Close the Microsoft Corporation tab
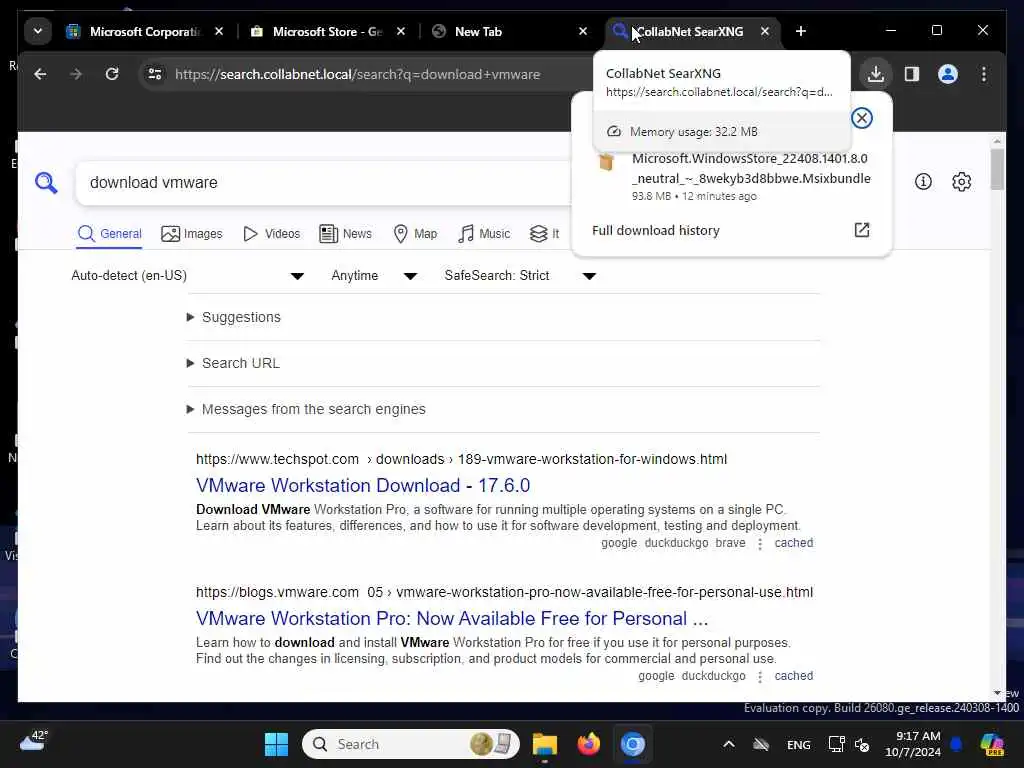This screenshot has width=1024, height=768. 219,31
